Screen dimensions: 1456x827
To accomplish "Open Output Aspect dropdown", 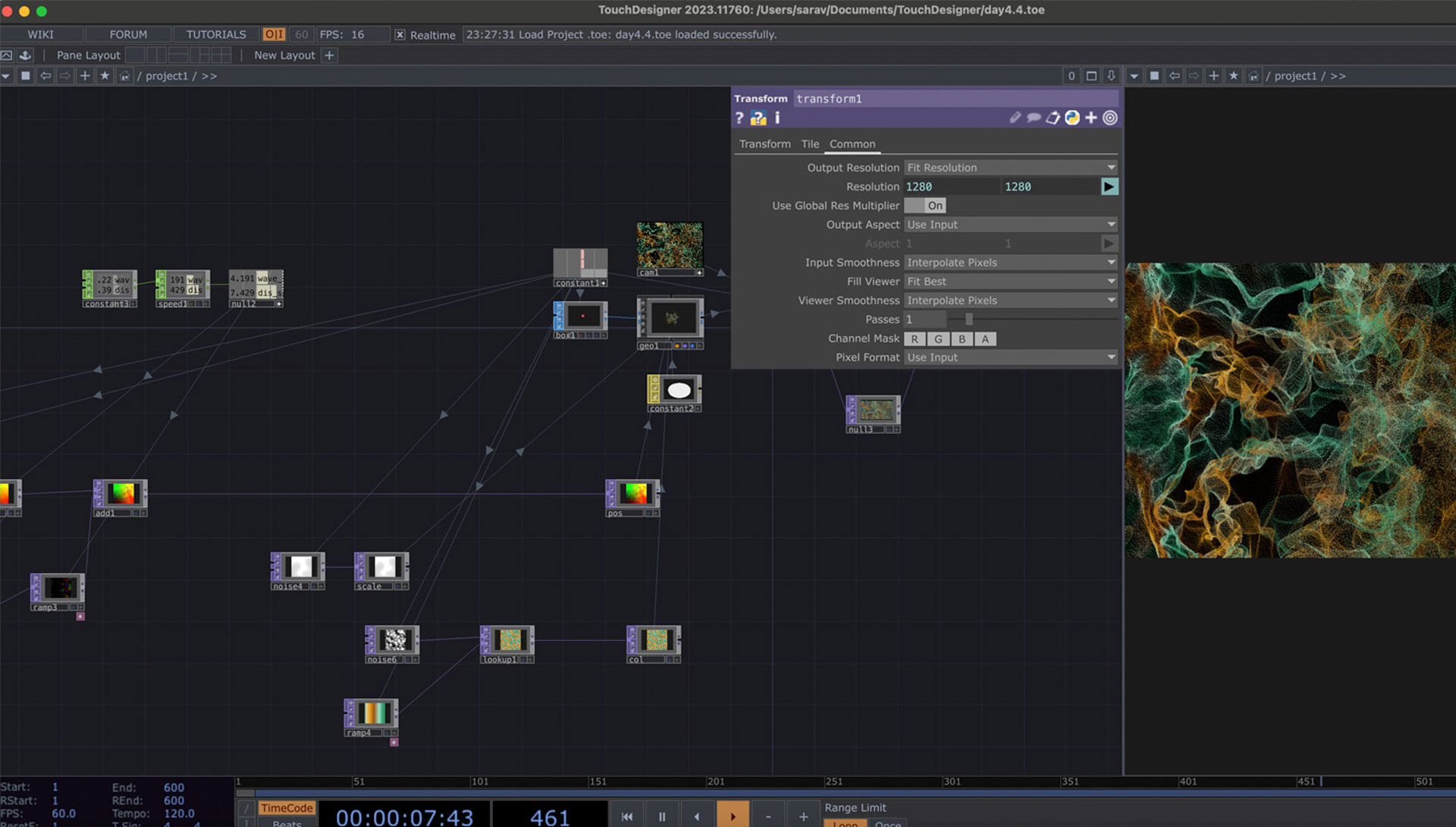I will point(1011,225).
